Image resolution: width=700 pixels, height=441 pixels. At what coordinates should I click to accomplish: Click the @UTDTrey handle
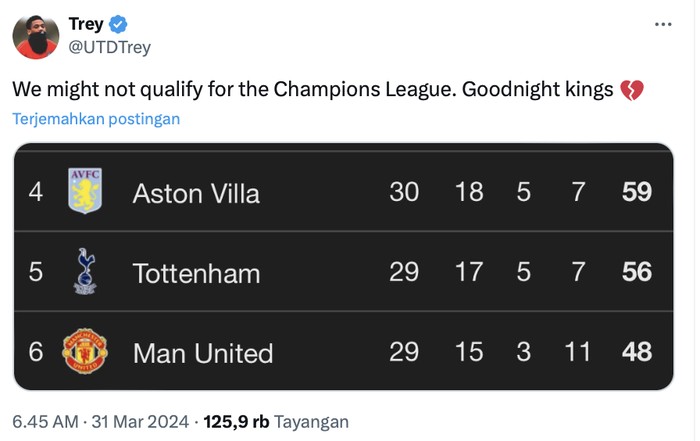(109, 47)
